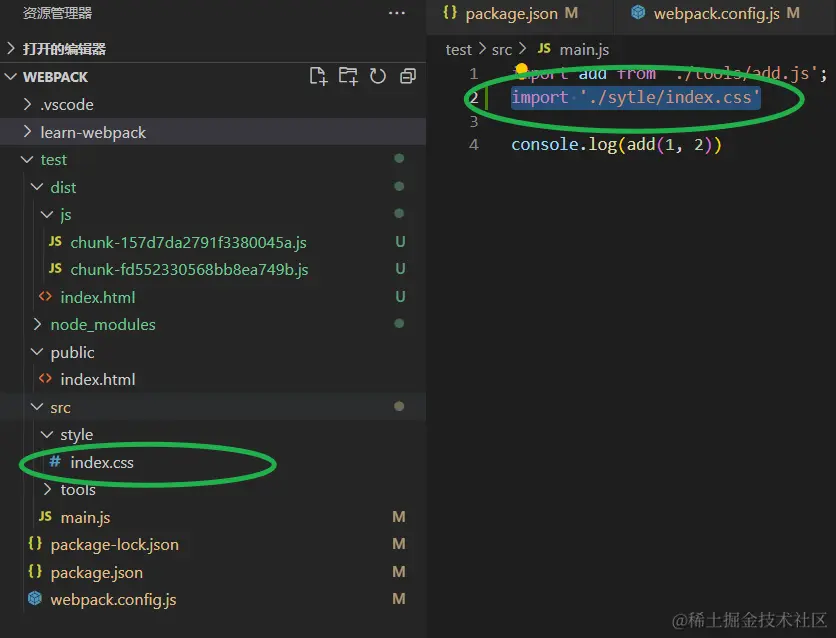836x638 pixels.
Task: Click line number 4 in the gutter
Action: pyautogui.click(x=473, y=144)
